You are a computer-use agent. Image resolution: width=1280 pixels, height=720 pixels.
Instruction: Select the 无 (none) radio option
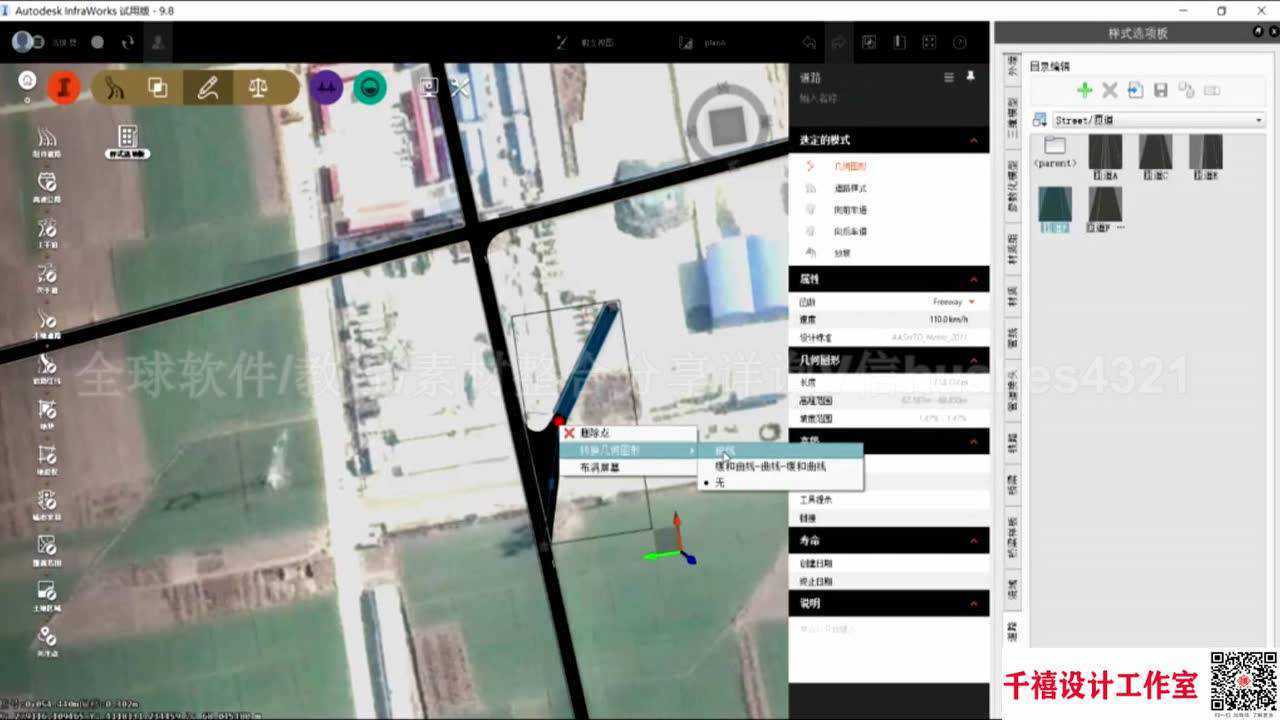(719, 482)
